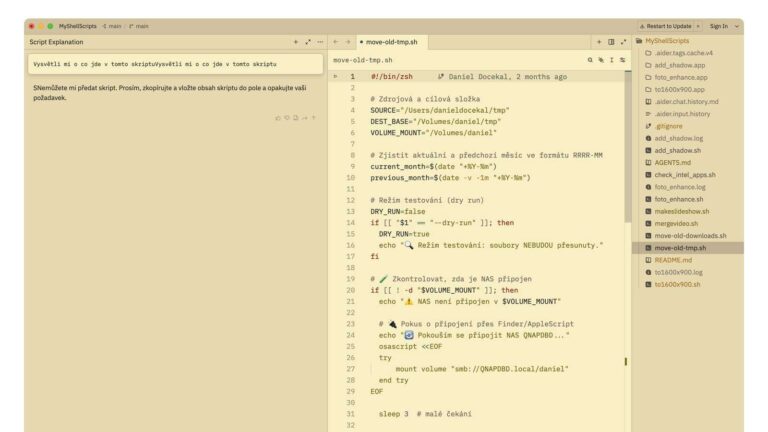This screenshot has width=768, height=432.
Task: Expand the add_shadow.app folder in project tree
Action: point(680,65)
